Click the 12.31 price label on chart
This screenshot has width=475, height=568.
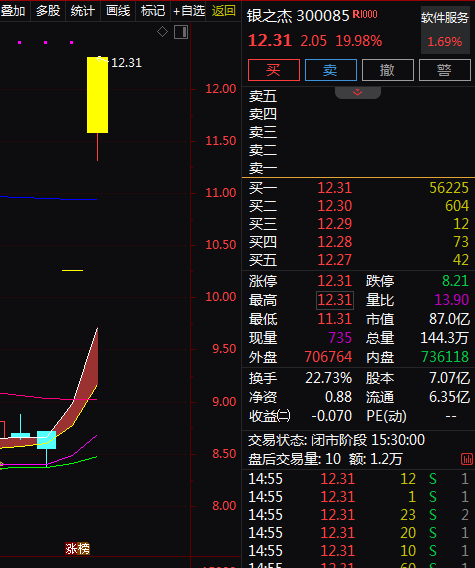click(x=126, y=63)
